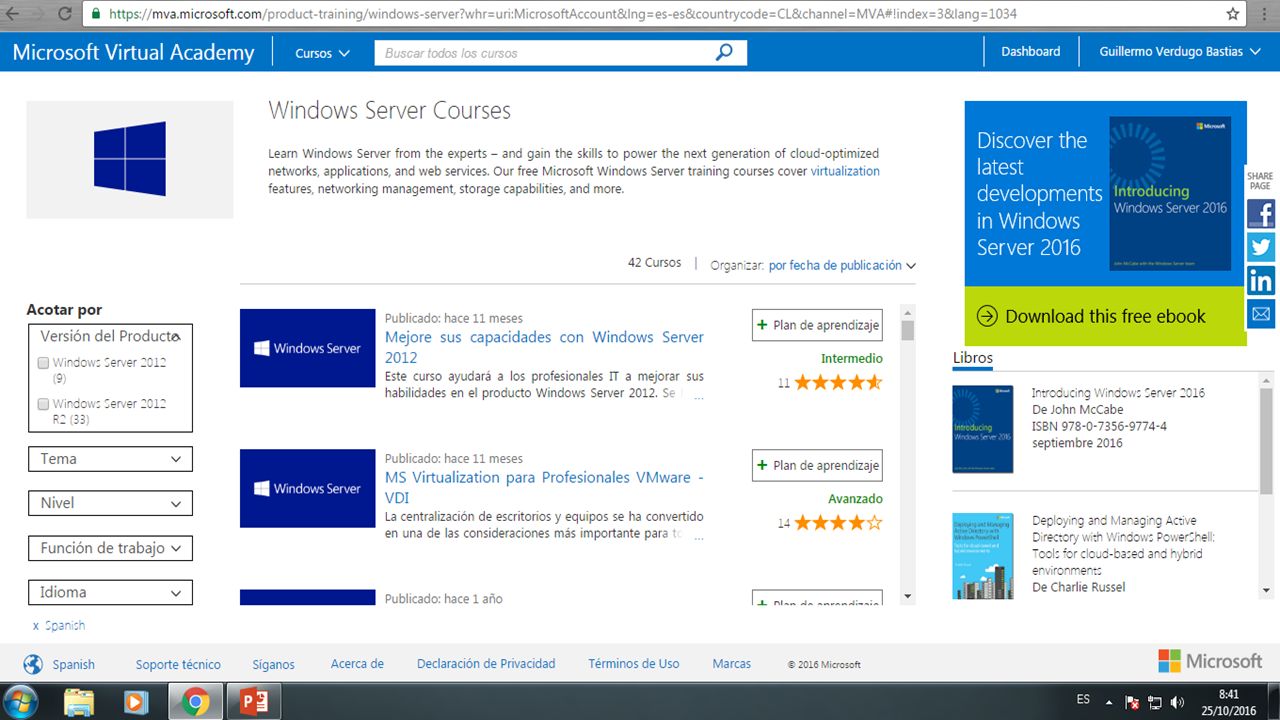Click the Buscar todos los cursos search field
Viewport: 1280px width, 720px height.
(x=545, y=53)
